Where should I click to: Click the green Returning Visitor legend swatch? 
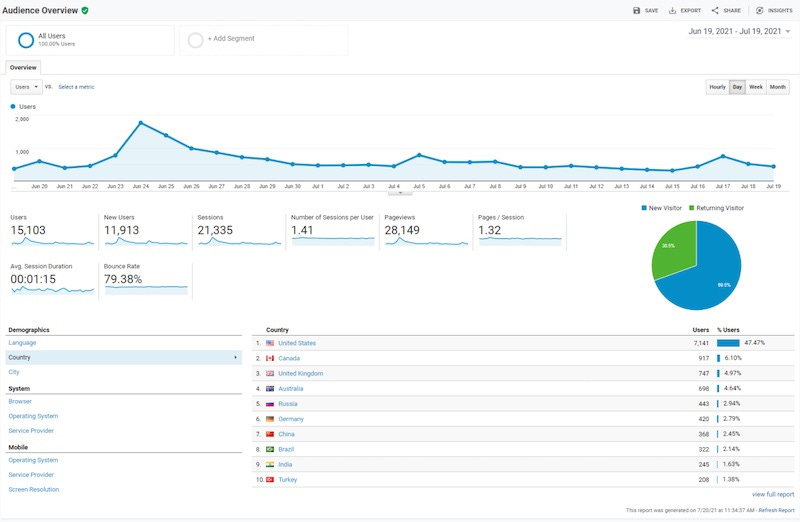click(692, 208)
